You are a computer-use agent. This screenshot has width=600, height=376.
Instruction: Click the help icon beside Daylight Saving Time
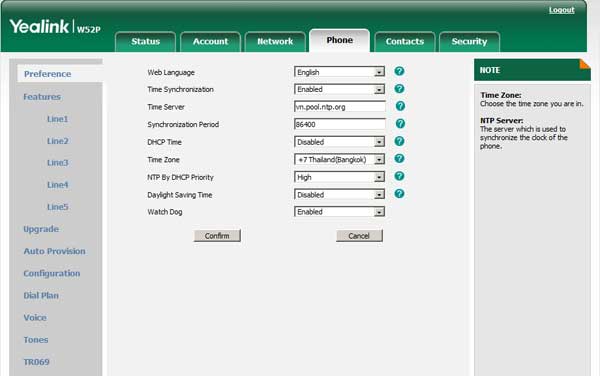tap(399, 194)
